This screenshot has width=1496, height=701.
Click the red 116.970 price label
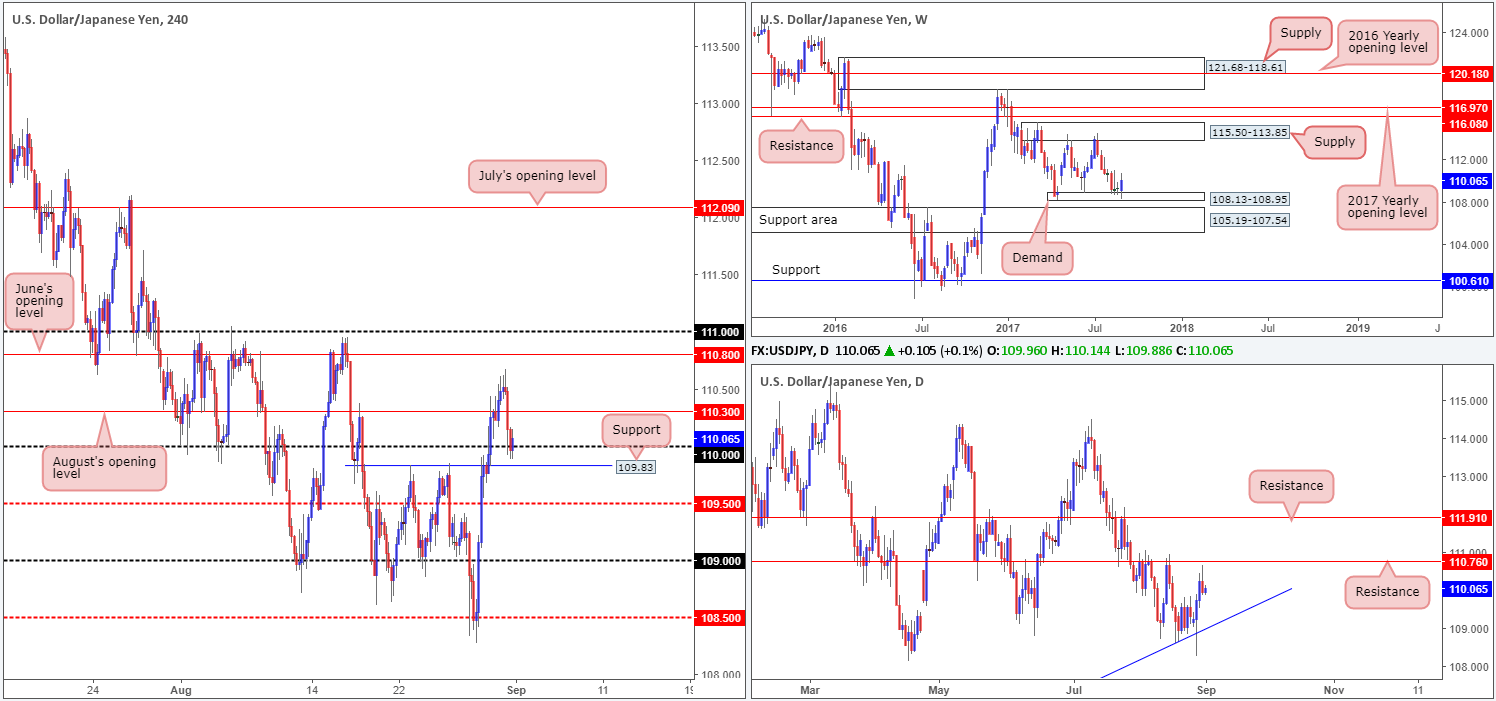point(1469,106)
